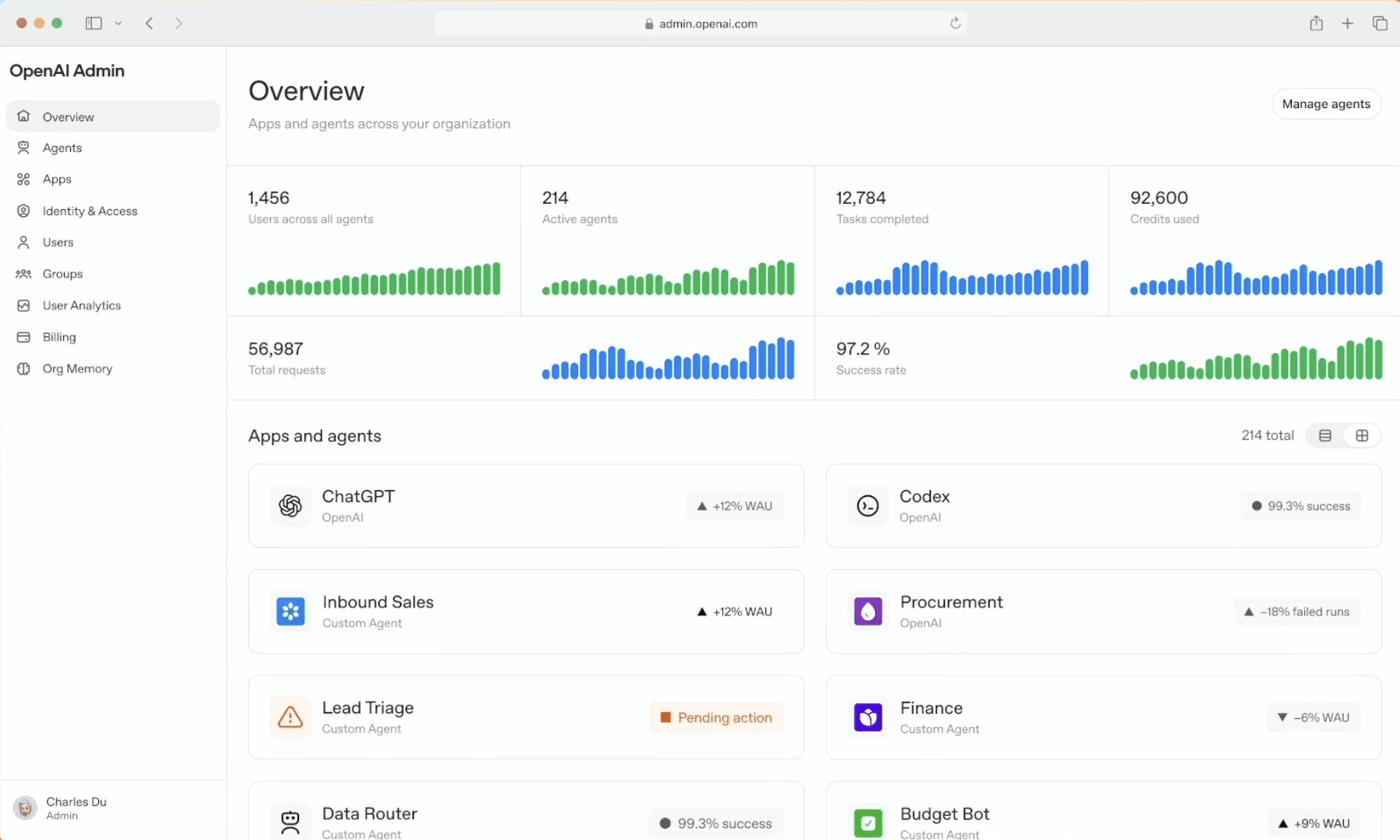Show the tab overview icon
Image resolution: width=1400 pixels, height=840 pixels.
(1379, 24)
